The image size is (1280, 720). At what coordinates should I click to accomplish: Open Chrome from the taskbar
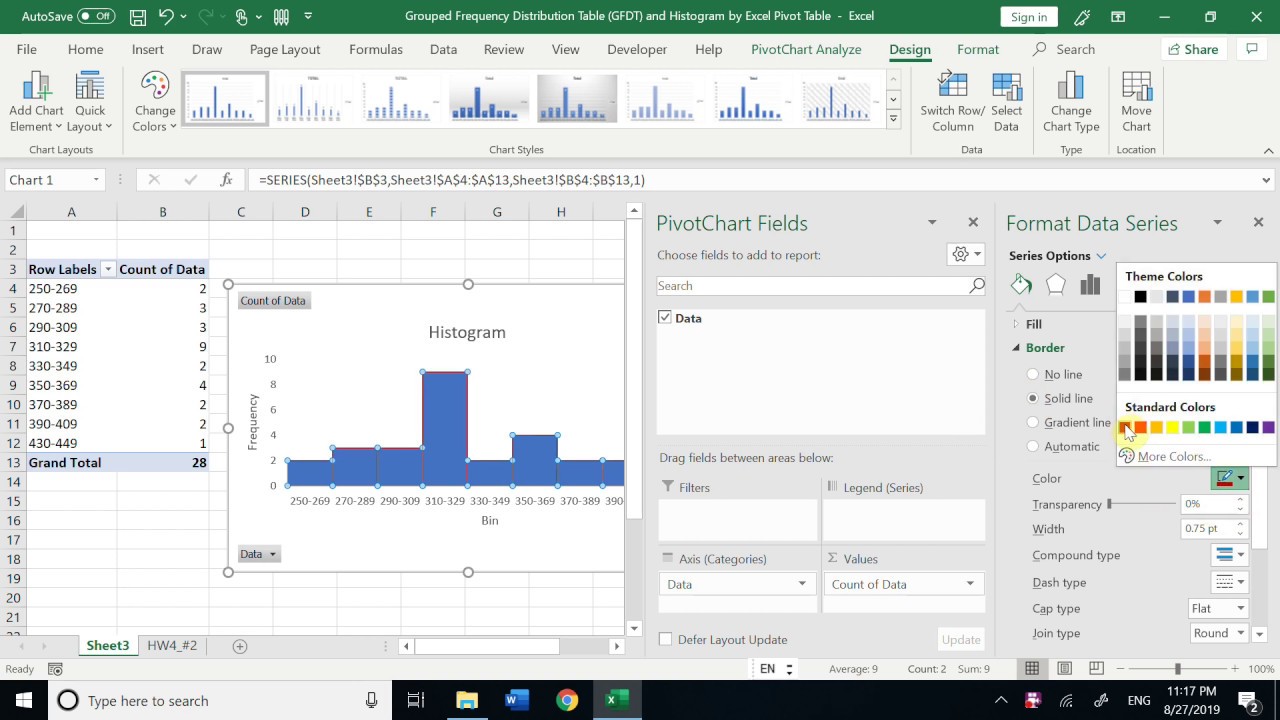566,700
